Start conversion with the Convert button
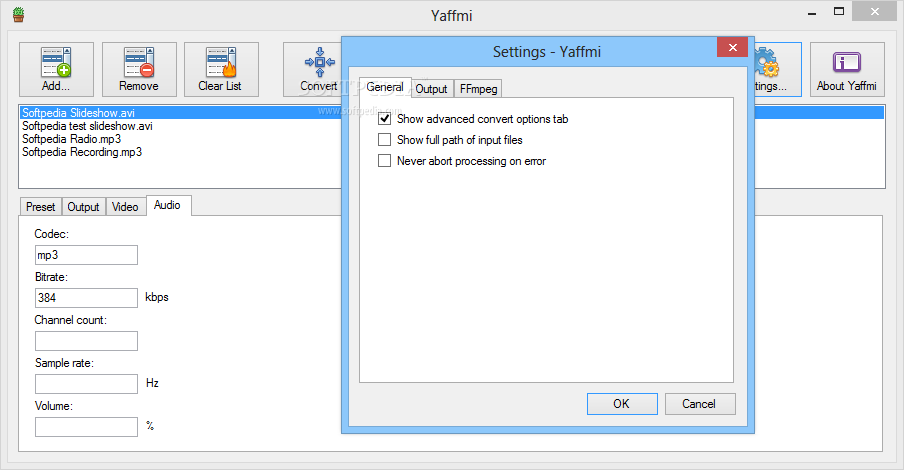This screenshot has width=904, height=470. click(x=312, y=69)
